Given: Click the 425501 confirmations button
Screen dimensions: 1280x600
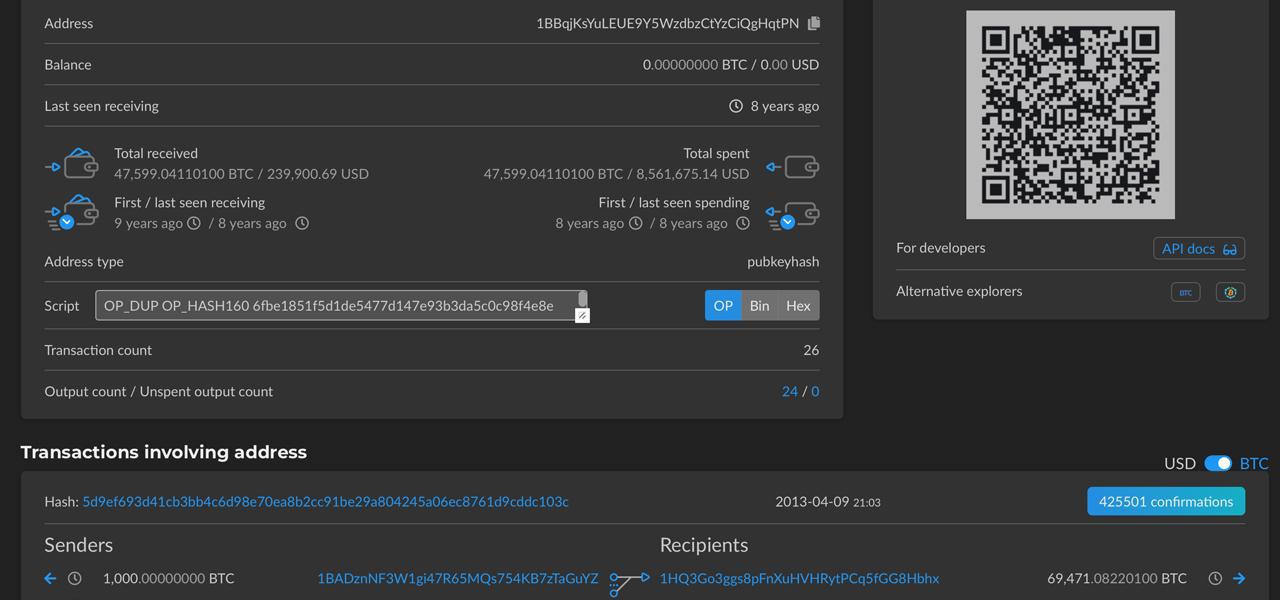Looking at the screenshot, I should tap(1165, 502).
